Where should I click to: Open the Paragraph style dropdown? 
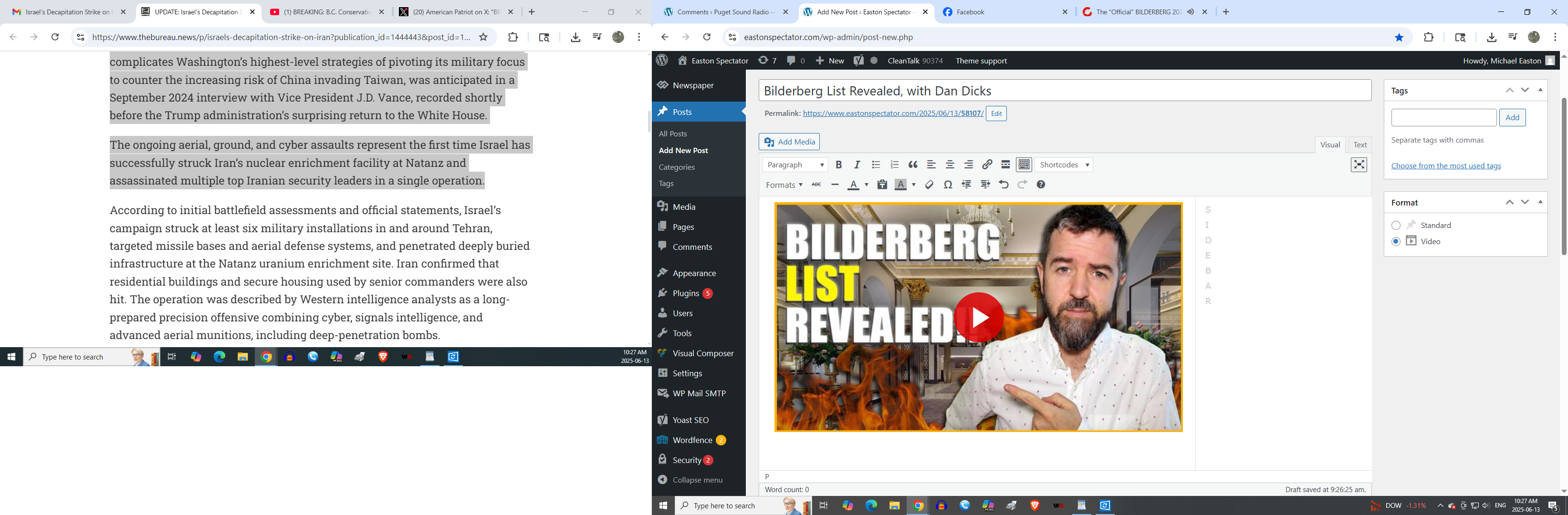click(x=795, y=165)
